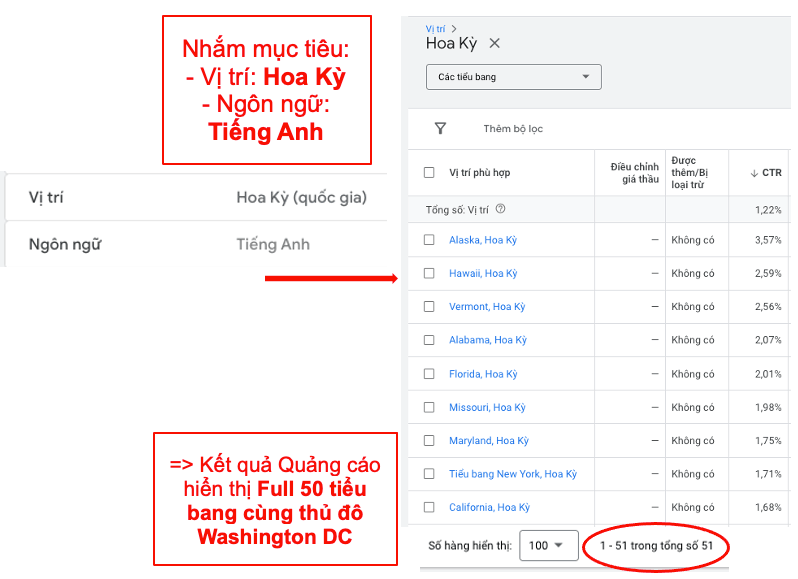Open the Tiểu bang New York, Hoa Kỳ link
This screenshot has width=798, height=579.
[513, 474]
